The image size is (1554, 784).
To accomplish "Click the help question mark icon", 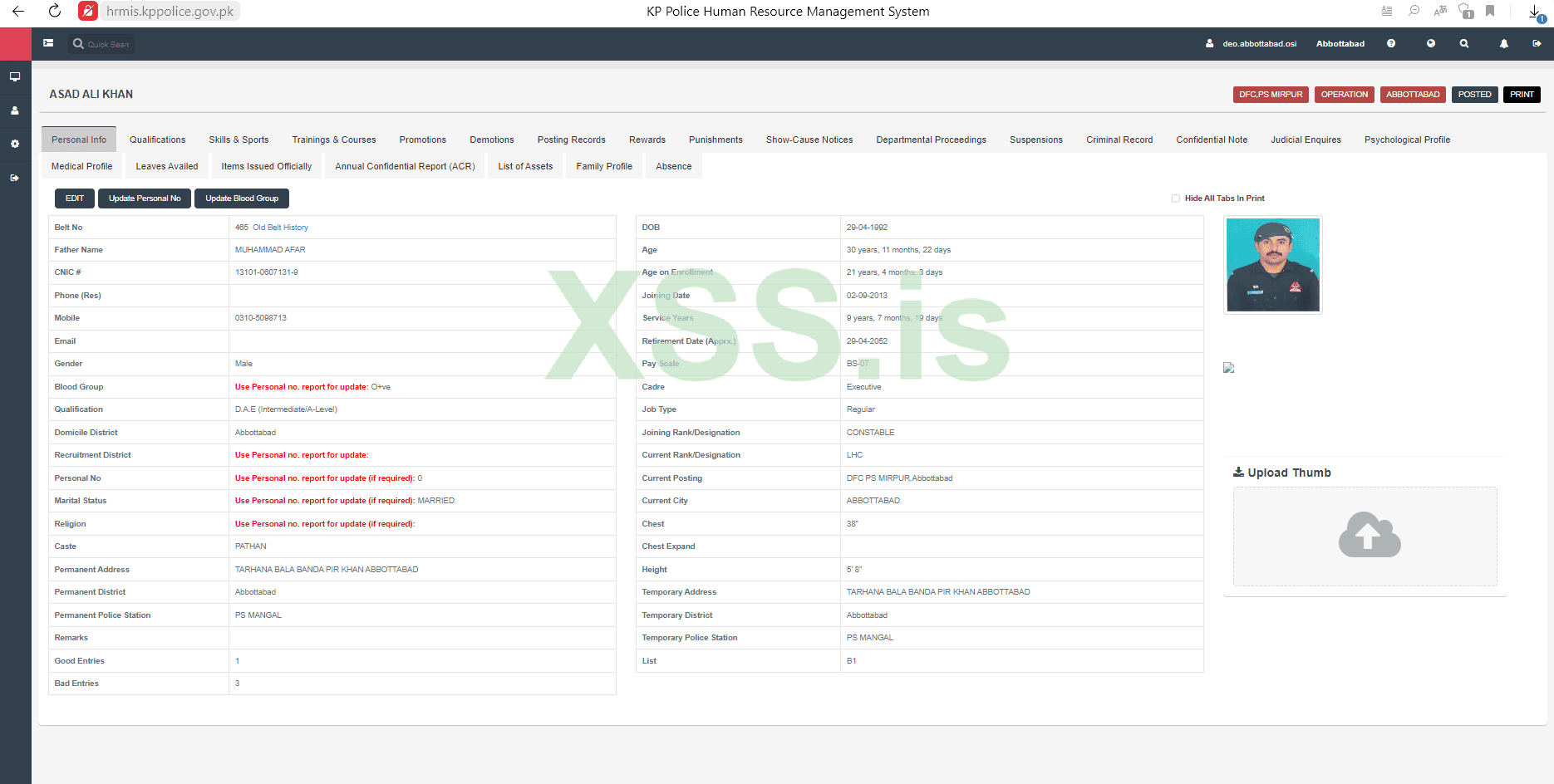I will coord(1391,44).
